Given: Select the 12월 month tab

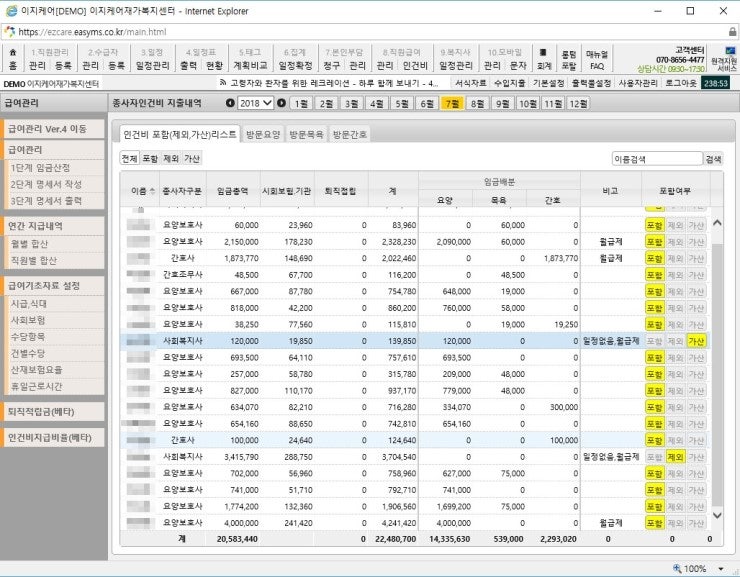Looking at the screenshot, I should point(578,103).
